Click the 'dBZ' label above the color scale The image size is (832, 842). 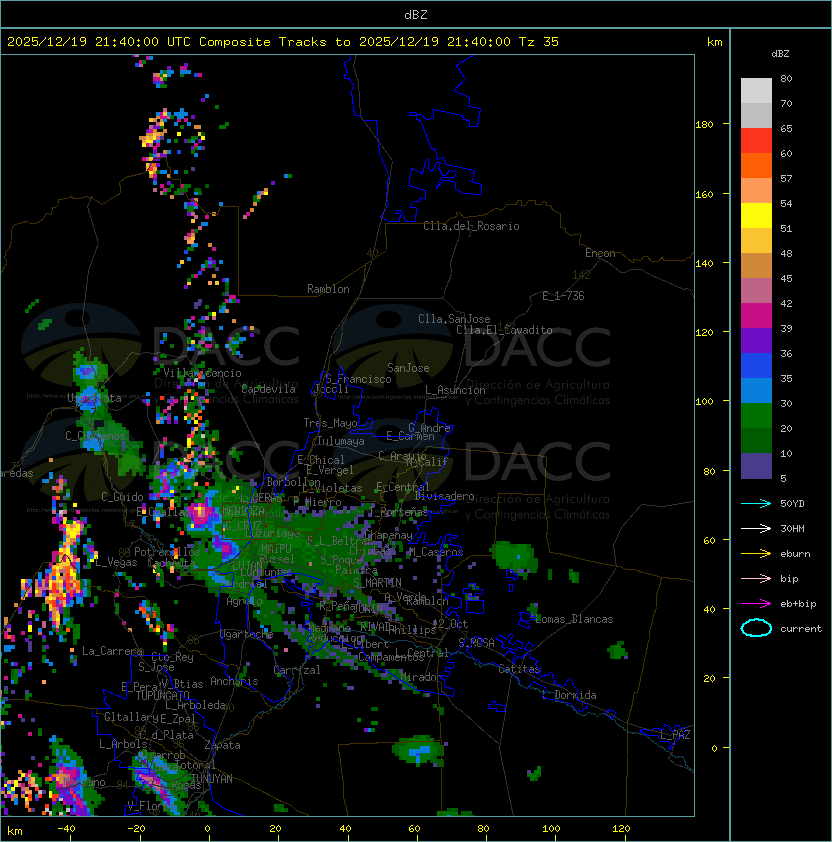click(x=780, y=54)
